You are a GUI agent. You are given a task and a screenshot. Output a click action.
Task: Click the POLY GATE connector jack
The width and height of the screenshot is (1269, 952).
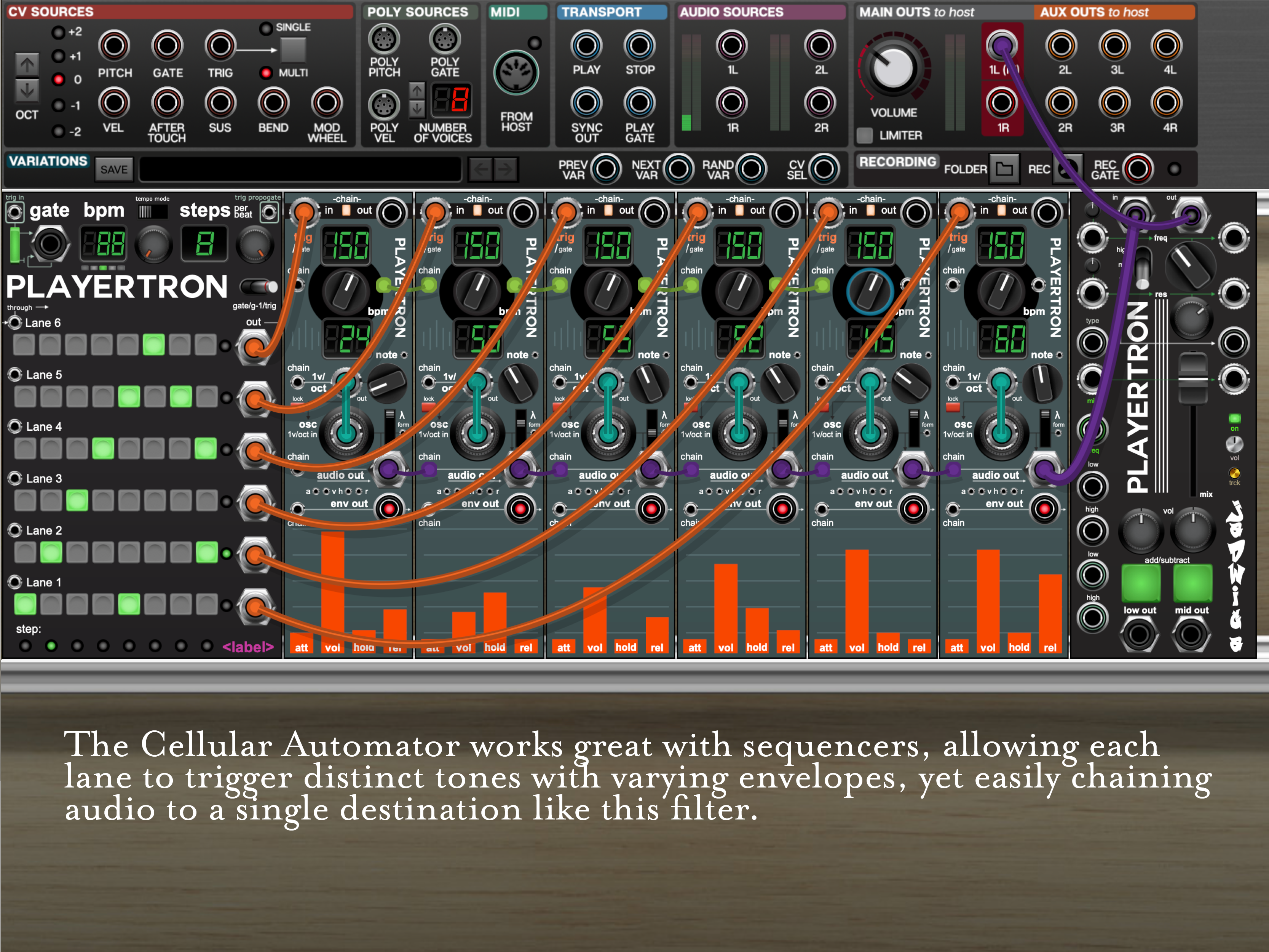tap(445, 39)
